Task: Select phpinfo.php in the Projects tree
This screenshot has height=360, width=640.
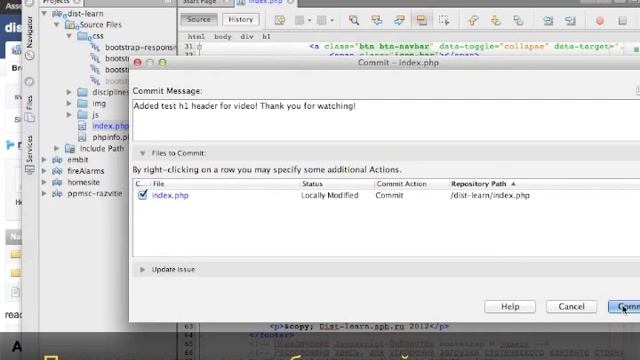Action: click(110, 137)
